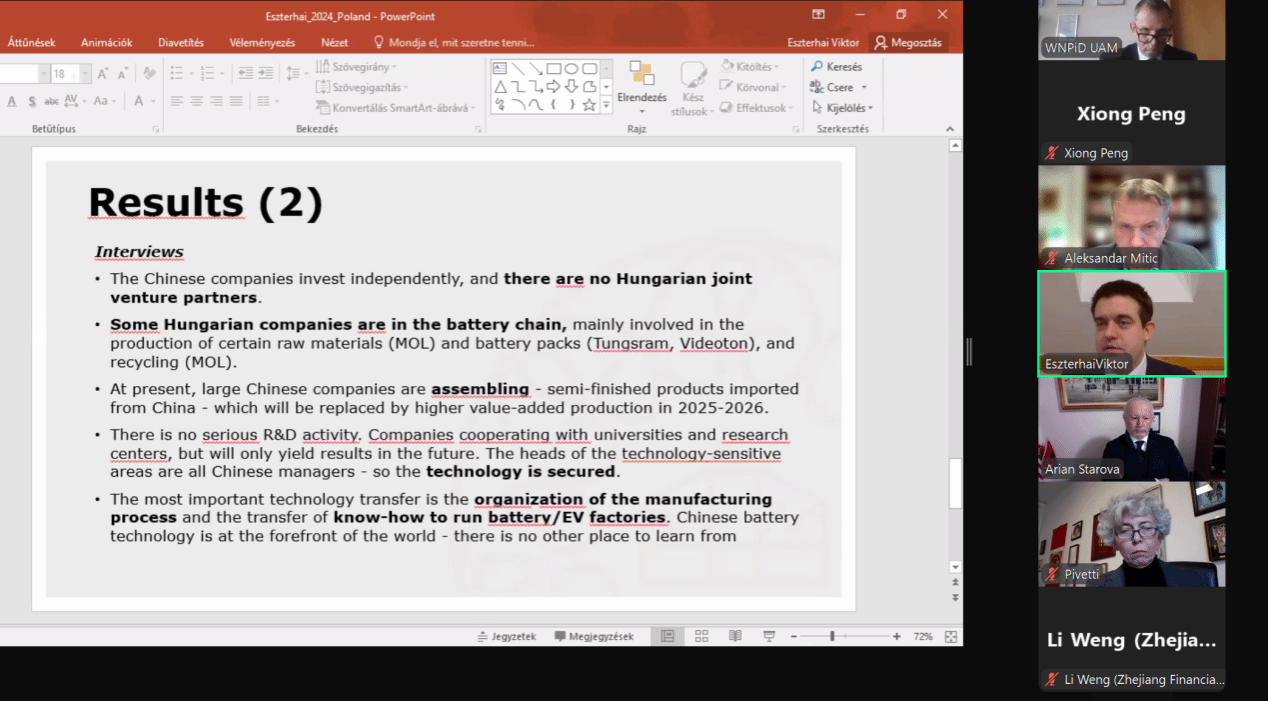The height and width of the screenshot is (701, 1268).
Task: Click the Clear Formatting eraser icon
Action: coord(150,74)
